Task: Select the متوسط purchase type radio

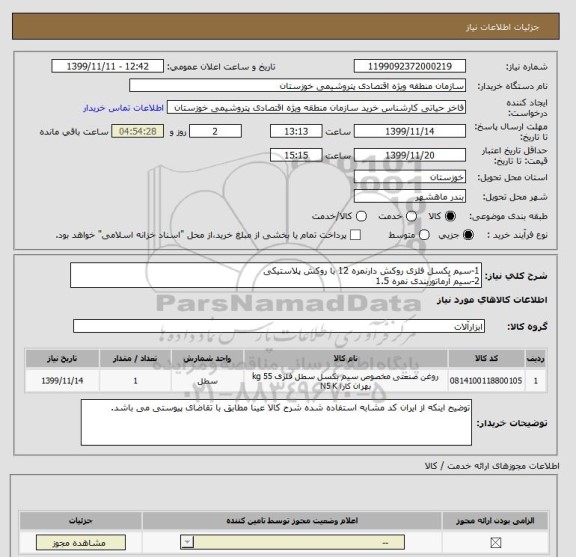Action: point(424,235)
